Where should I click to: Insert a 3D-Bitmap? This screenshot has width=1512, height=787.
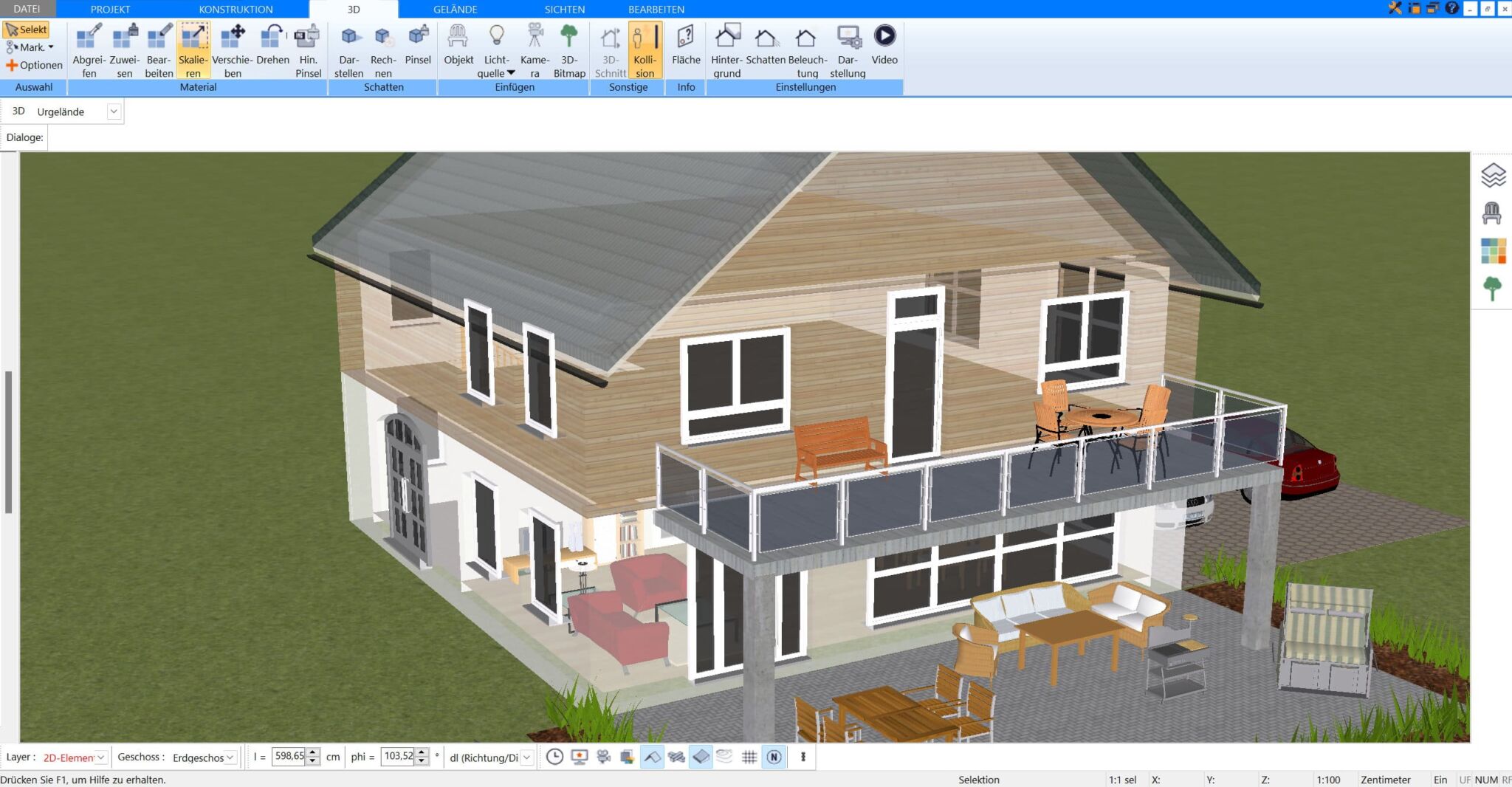click(568, 48)
